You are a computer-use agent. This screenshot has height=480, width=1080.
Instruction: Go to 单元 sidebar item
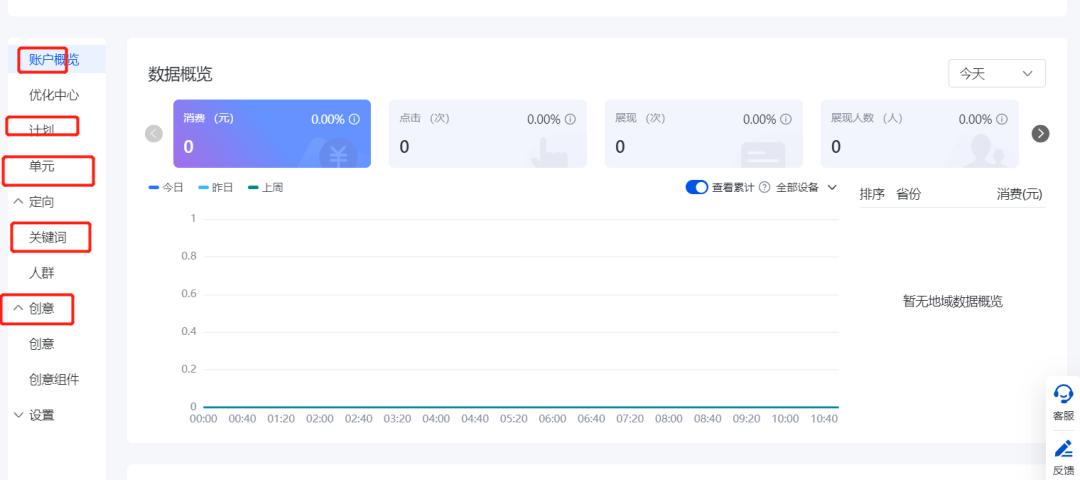pos(41,166)
